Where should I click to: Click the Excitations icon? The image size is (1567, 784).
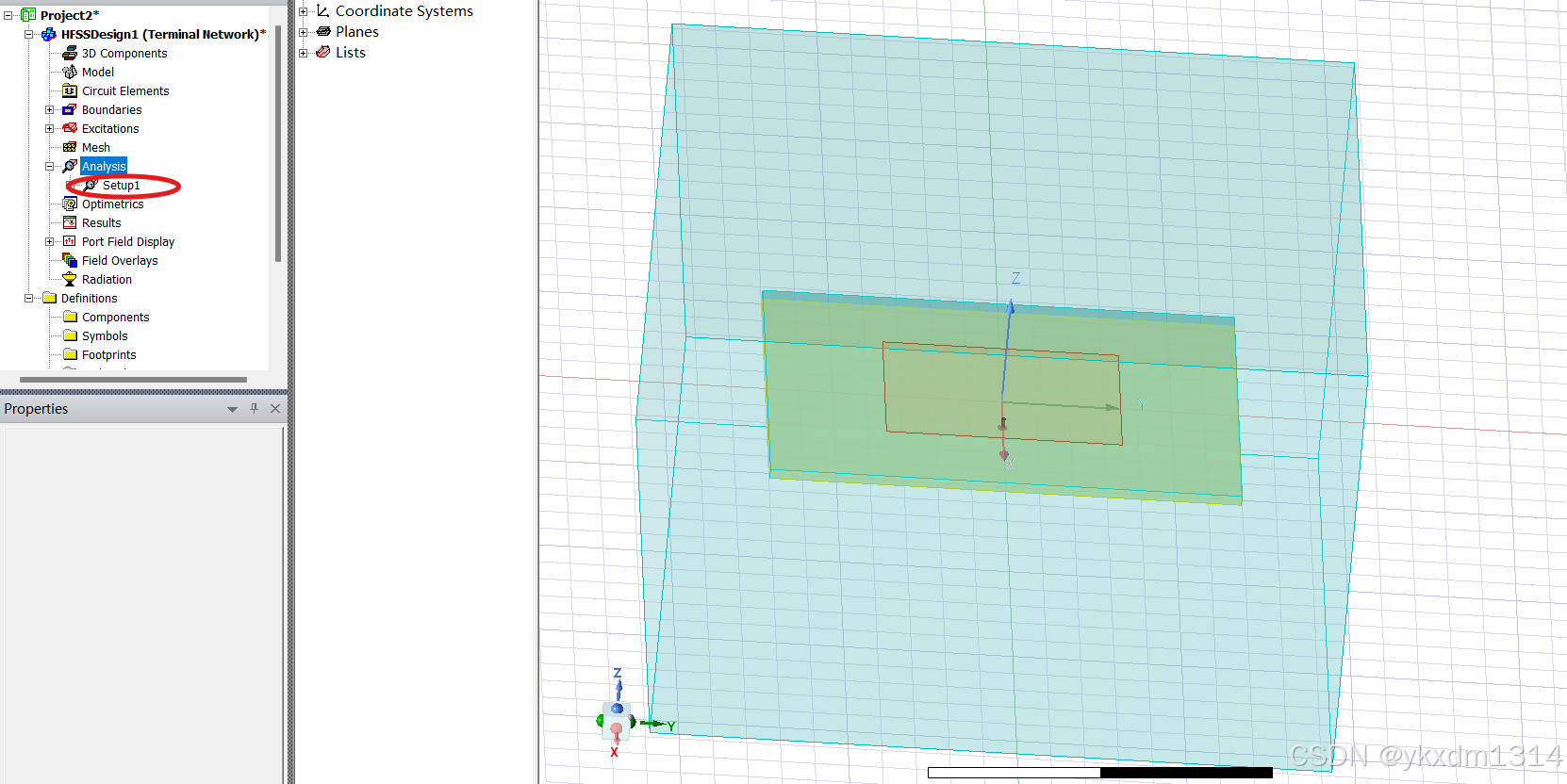pos(70,128)
